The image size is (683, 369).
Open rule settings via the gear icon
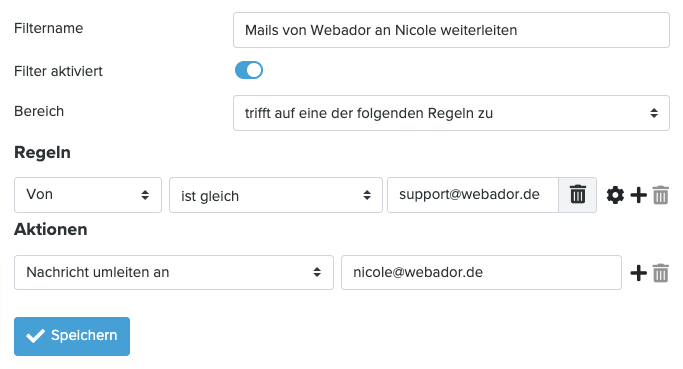point(615,195)
